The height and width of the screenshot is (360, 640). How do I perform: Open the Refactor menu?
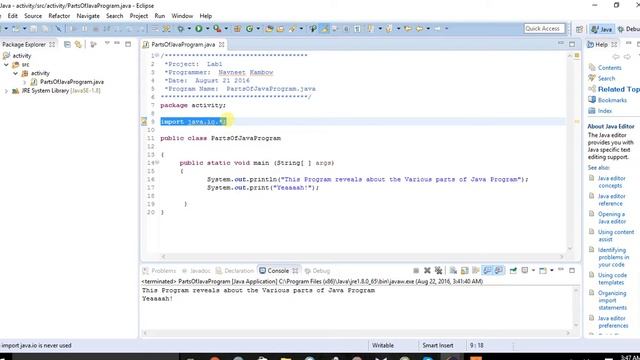click(59, 16)
